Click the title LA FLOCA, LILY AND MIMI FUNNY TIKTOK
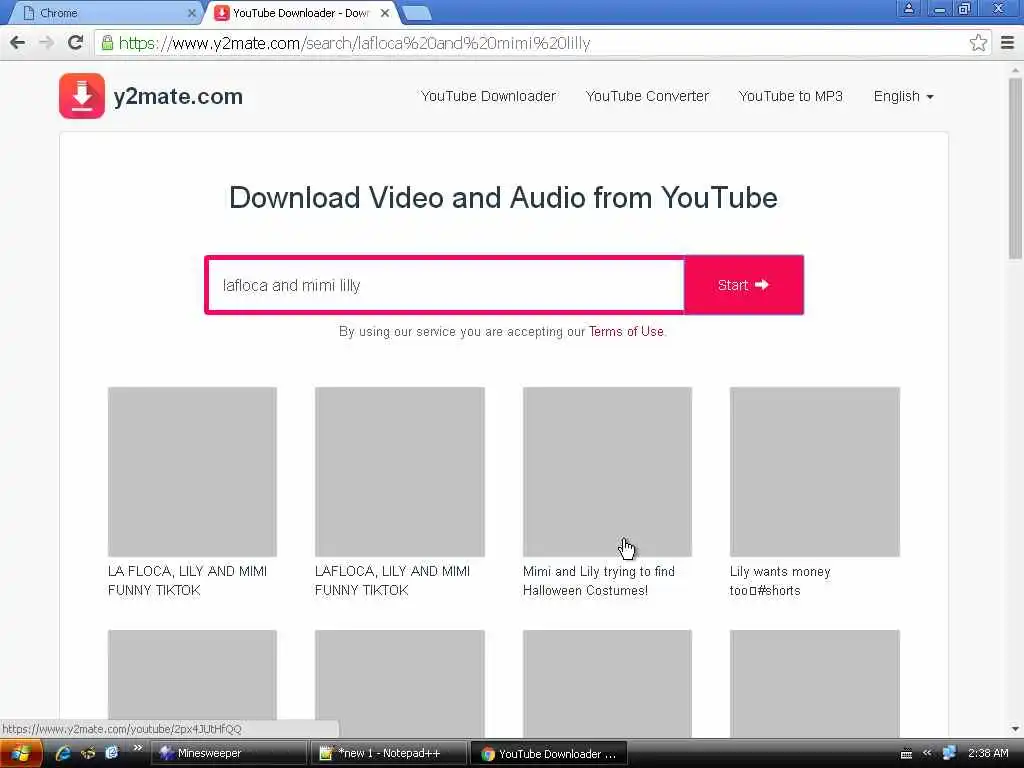Viewport: 1024px width, 768px height. point(187,581)
